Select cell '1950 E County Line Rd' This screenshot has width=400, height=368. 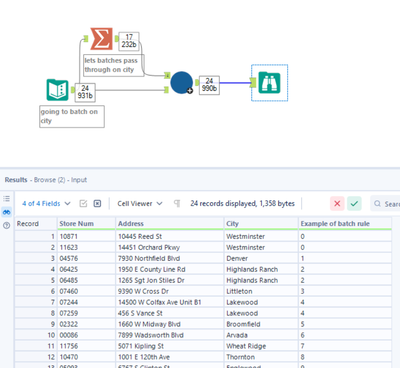click(170, 269)
